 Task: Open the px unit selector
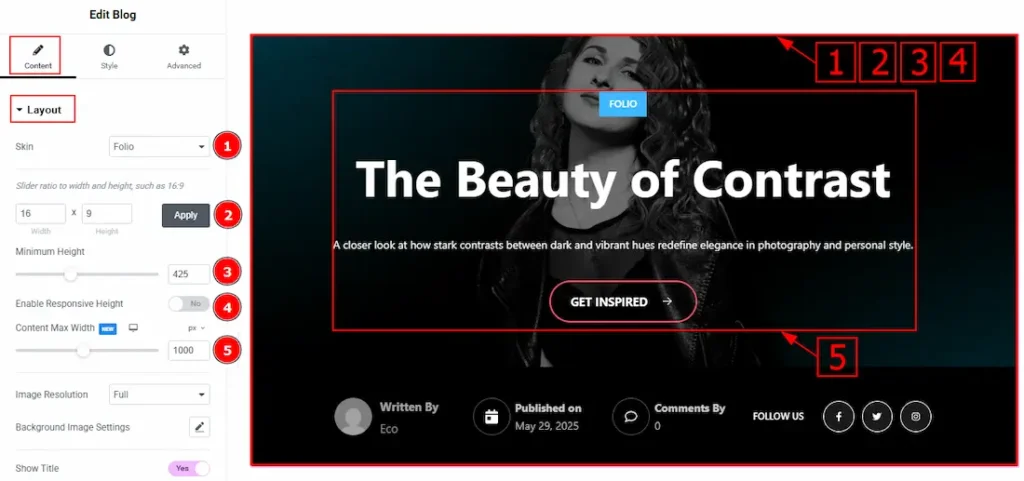(197, 328)
